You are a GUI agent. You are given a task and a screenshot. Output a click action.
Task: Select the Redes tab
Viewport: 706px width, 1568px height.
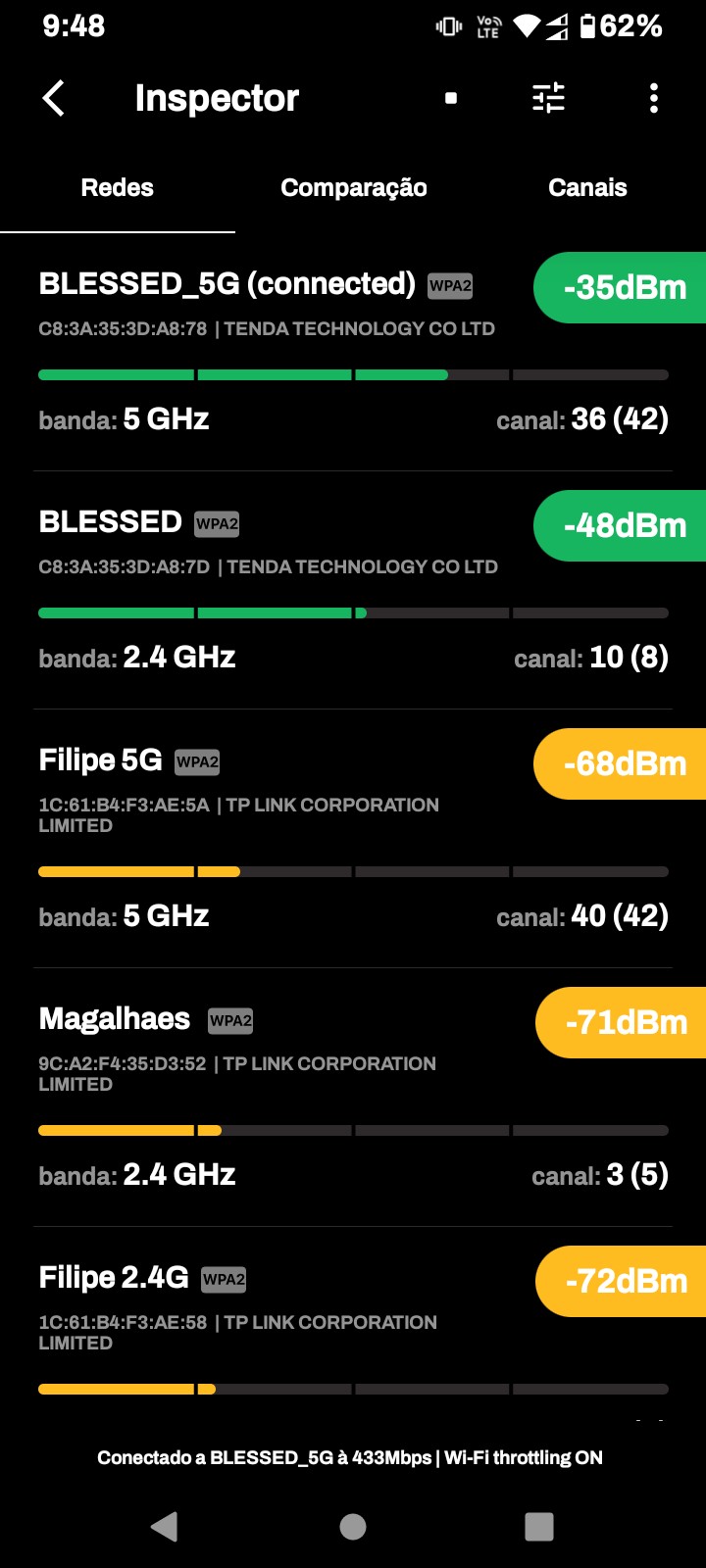pos(117,188)
